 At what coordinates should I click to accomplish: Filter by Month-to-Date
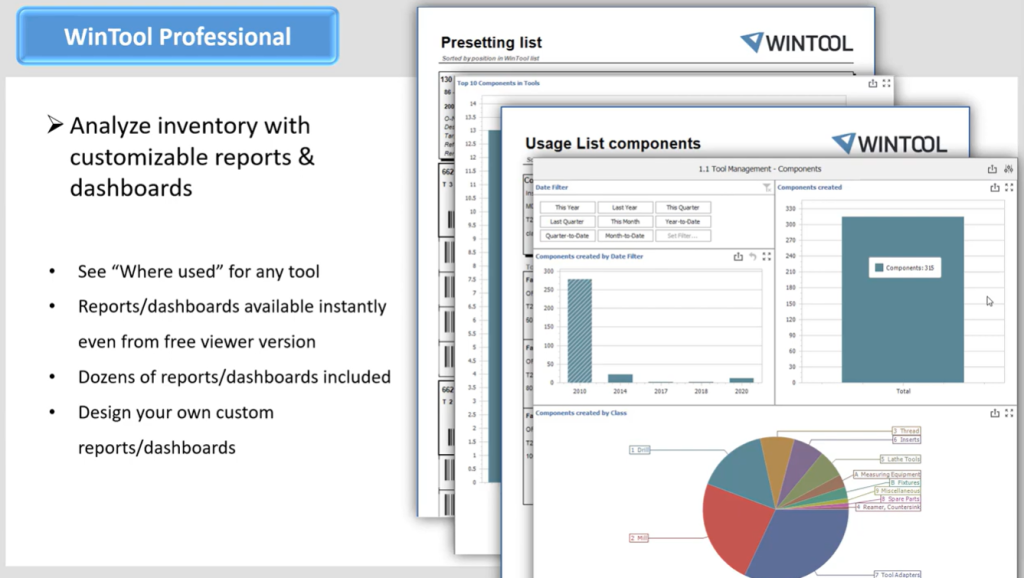(625, 236)
